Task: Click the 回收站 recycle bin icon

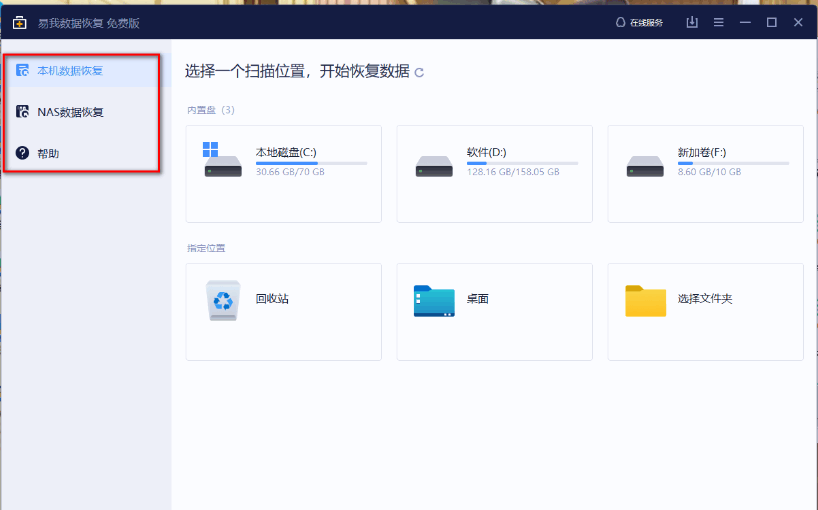Action: (223, 300)
